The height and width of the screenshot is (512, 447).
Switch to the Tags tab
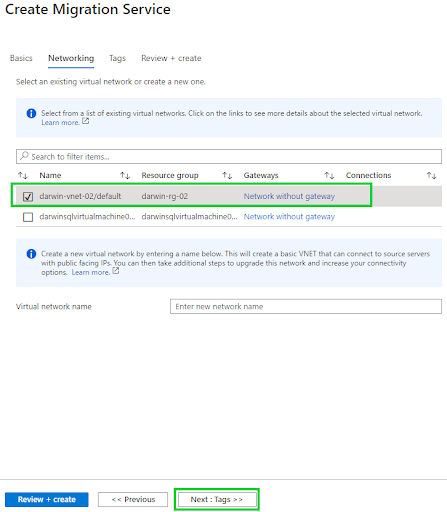117,58
